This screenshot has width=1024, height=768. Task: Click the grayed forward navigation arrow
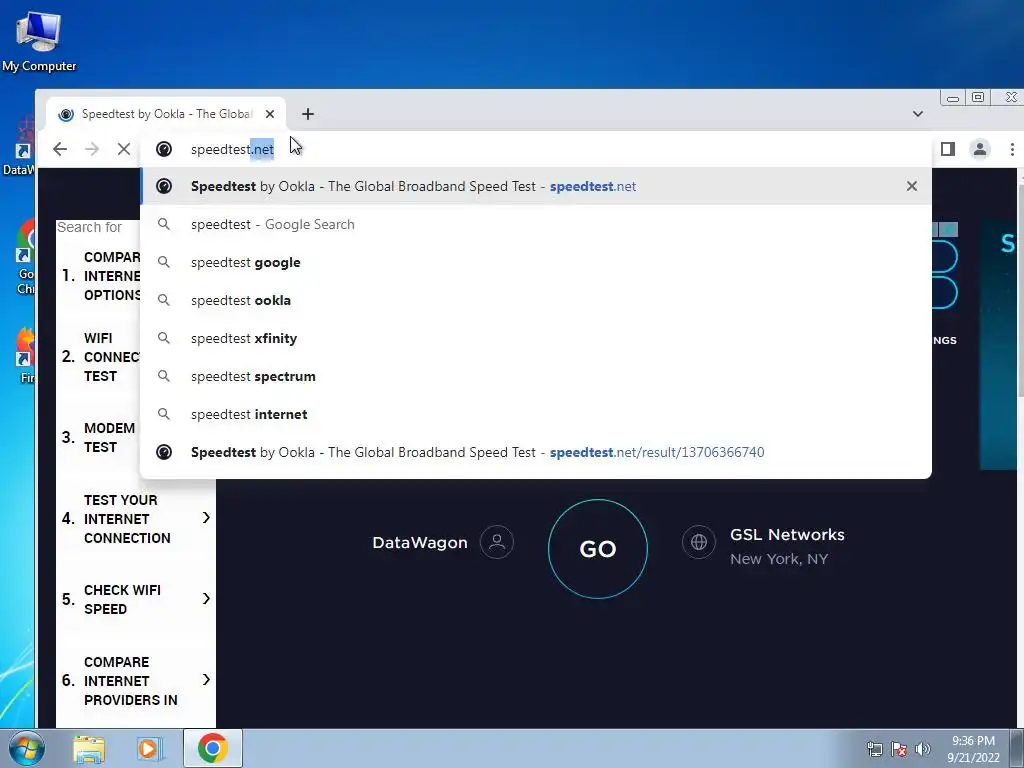(92, 150)
